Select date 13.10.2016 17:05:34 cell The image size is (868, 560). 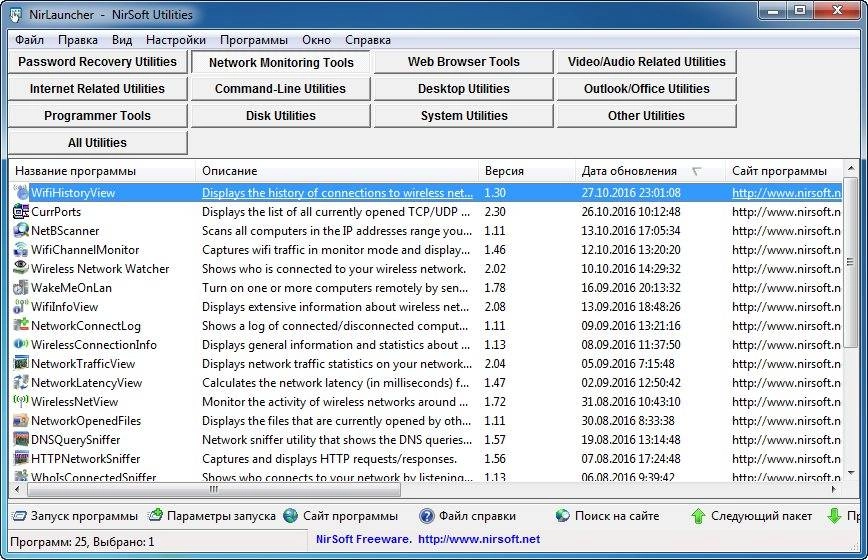point(631,231)
